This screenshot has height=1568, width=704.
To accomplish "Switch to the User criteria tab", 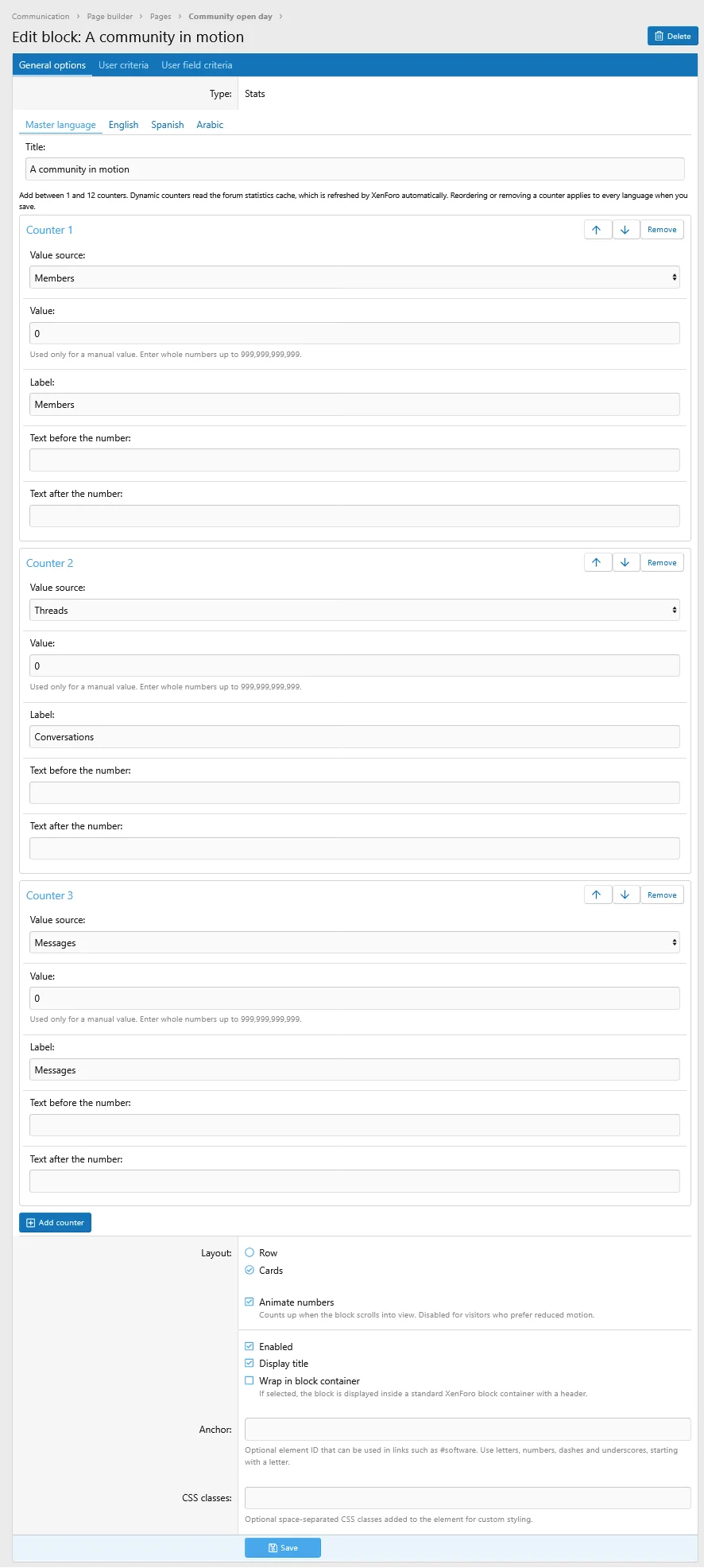I will pos(123,65).
